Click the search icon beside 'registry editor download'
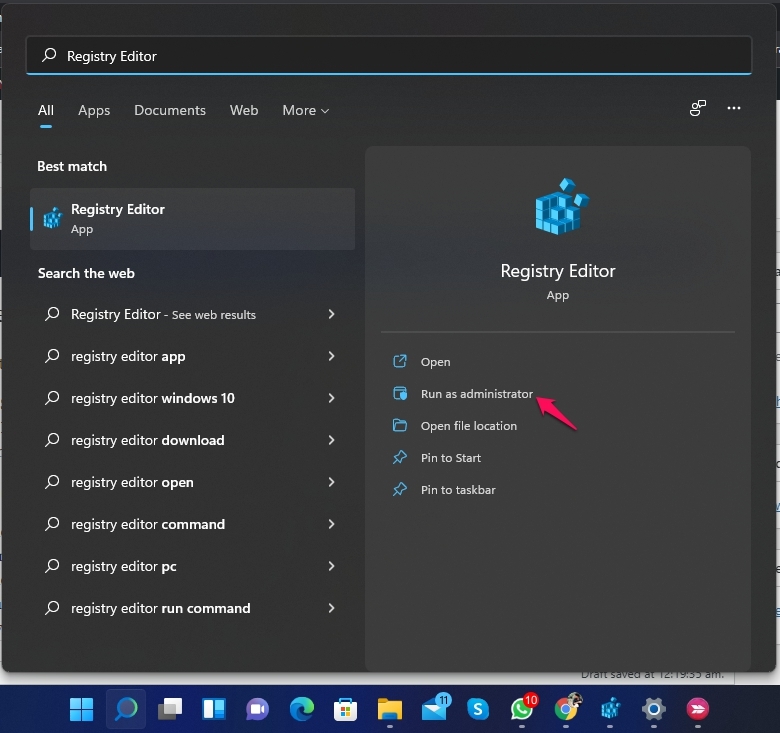Viewport: 780px width, 733px height. pyautogui.click(x=52, y=440)
